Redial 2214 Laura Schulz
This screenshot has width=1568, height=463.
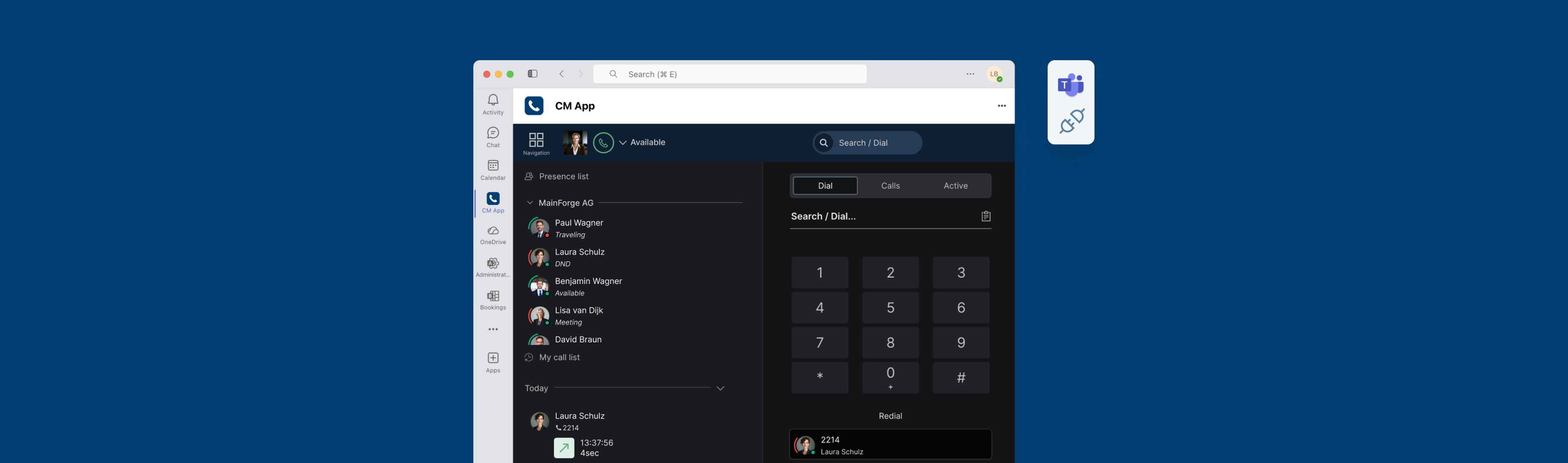tap(890, 445)
